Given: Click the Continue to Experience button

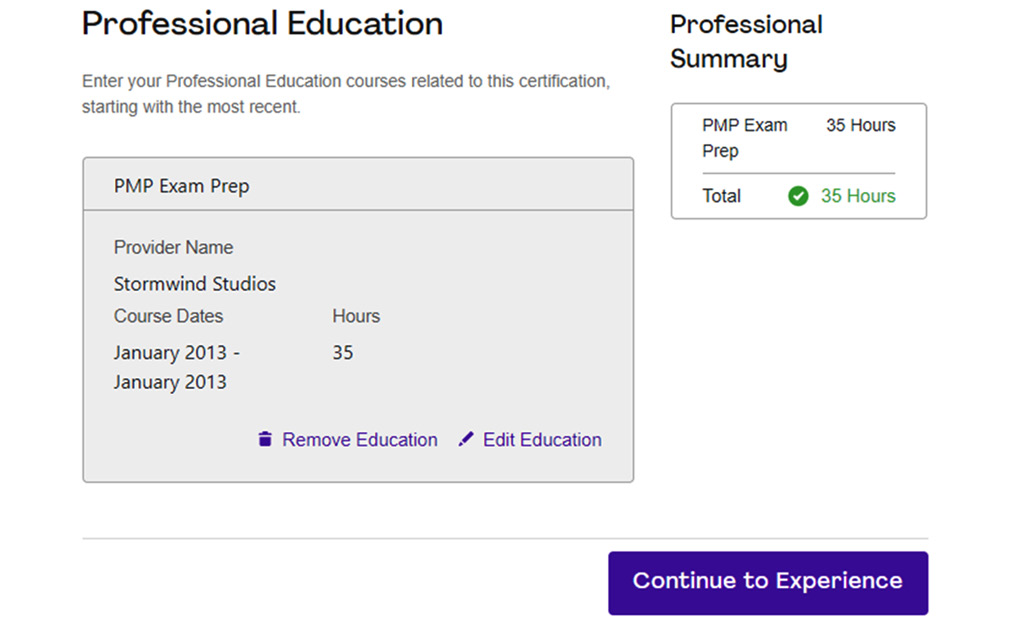Looking at the screenshot, I should tap(768, 583).
